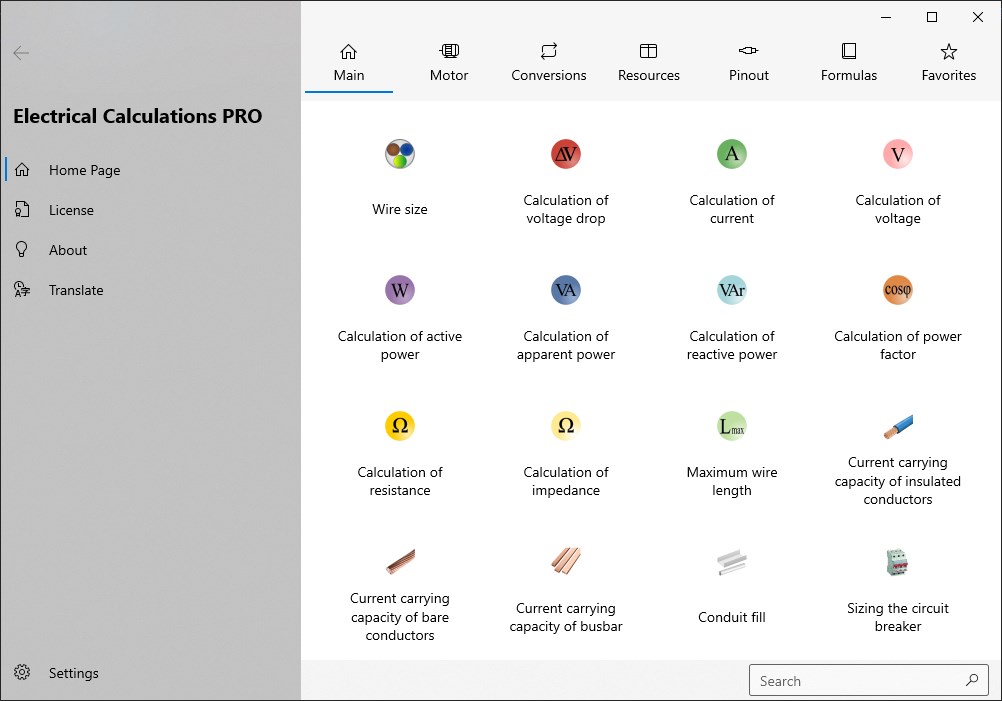Select the purple active power W icon

click(x=400, y=290)
